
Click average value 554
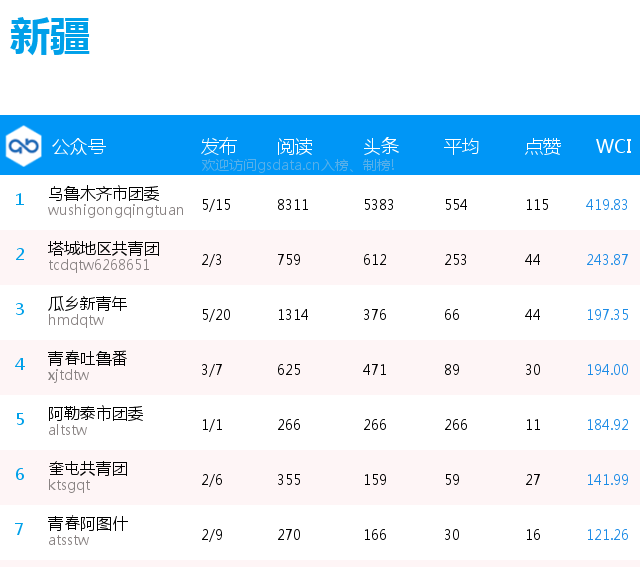click(x=456, y=205)
